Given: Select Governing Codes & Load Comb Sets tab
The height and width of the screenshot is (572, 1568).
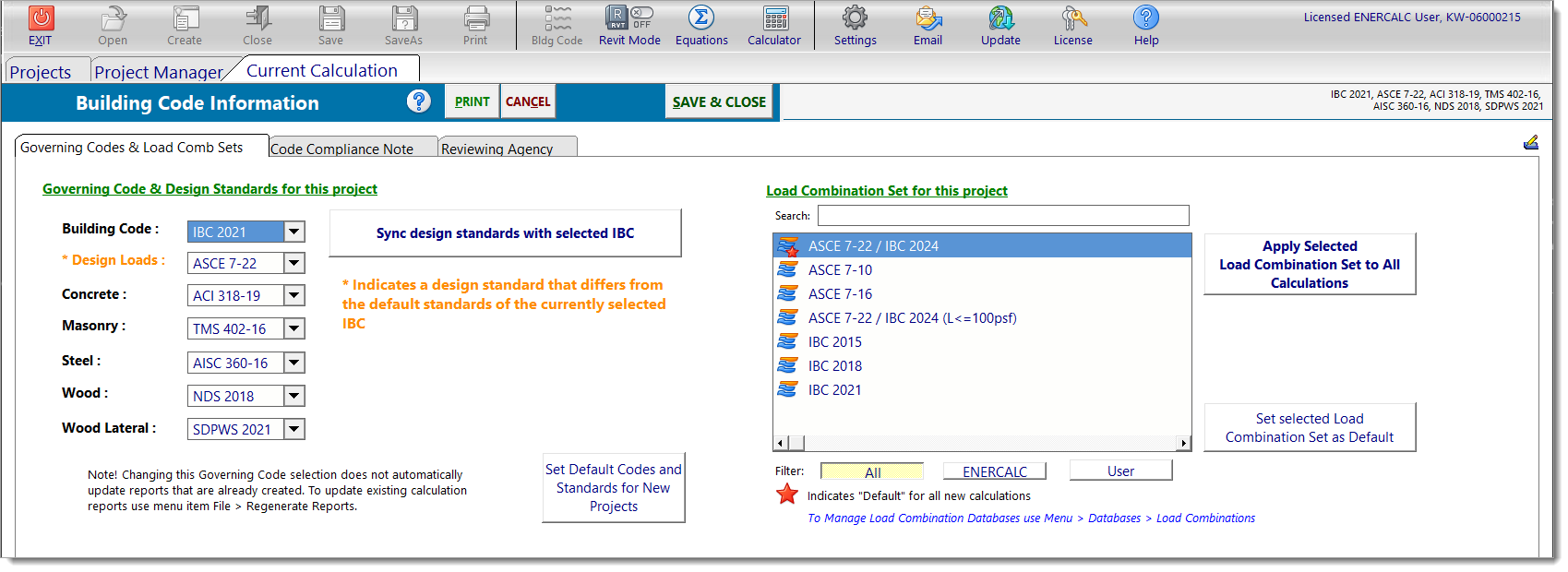Looking at the screenshot, I should 141,148.
